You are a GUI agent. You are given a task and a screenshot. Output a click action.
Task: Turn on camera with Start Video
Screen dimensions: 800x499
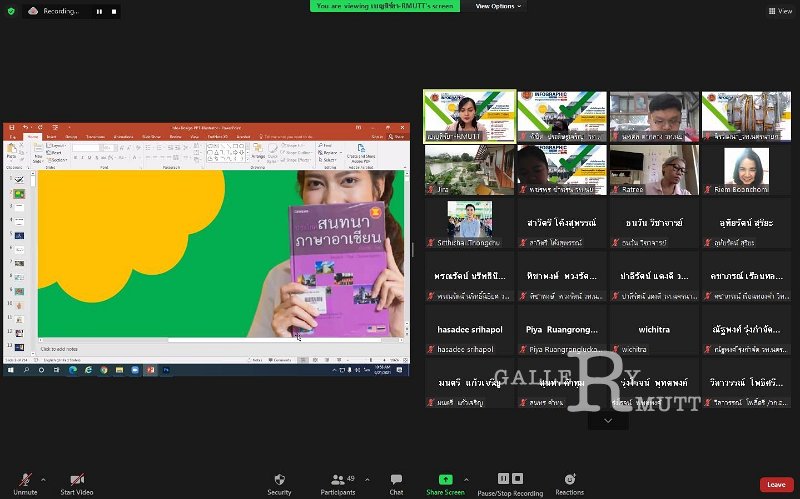pos(77,484)
